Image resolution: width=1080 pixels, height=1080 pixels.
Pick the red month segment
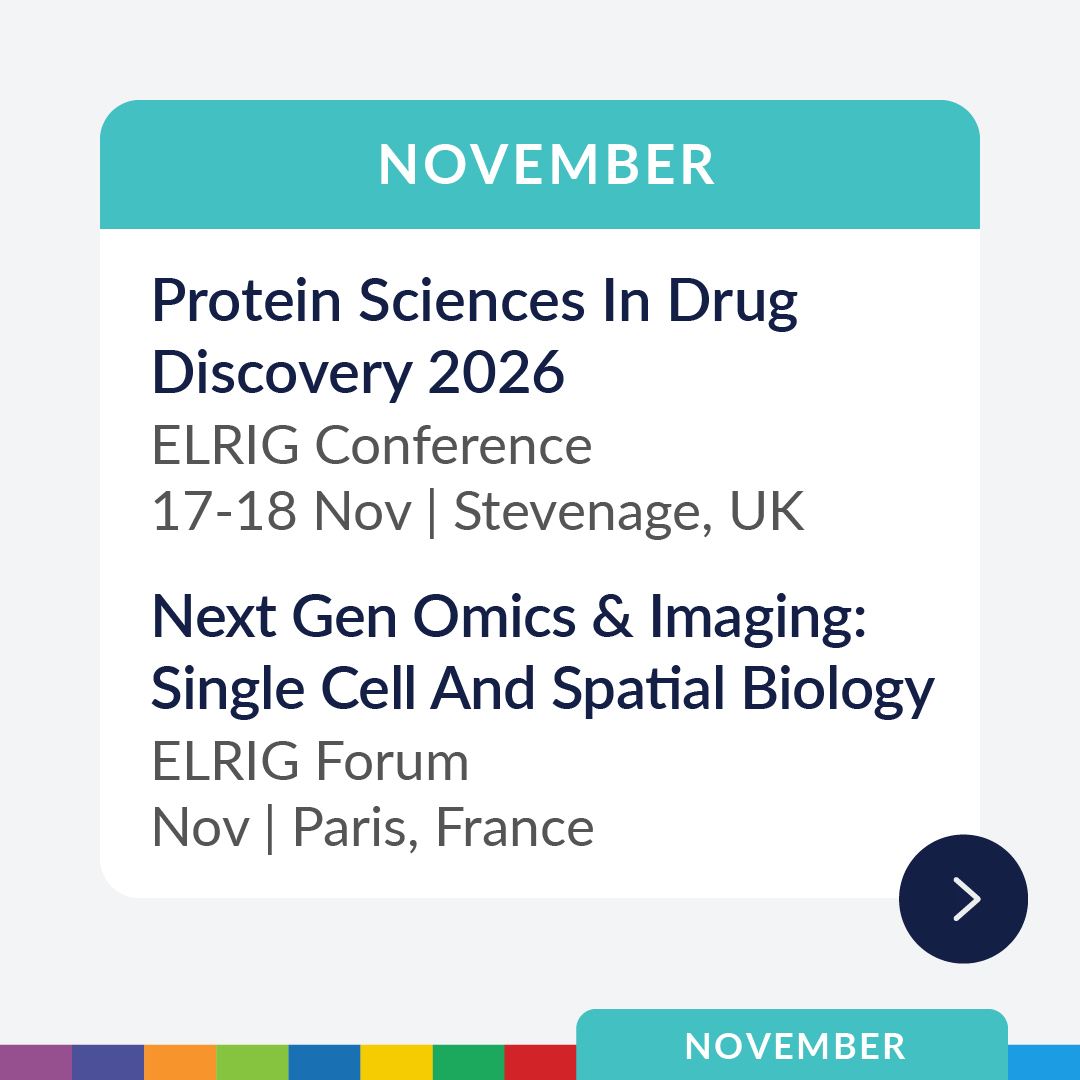(540, 1062)
